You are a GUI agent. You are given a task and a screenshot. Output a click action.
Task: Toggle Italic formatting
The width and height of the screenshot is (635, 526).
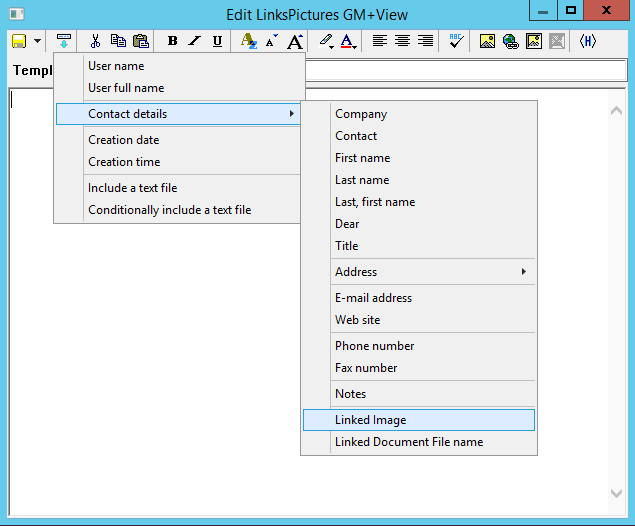[194, 41]
